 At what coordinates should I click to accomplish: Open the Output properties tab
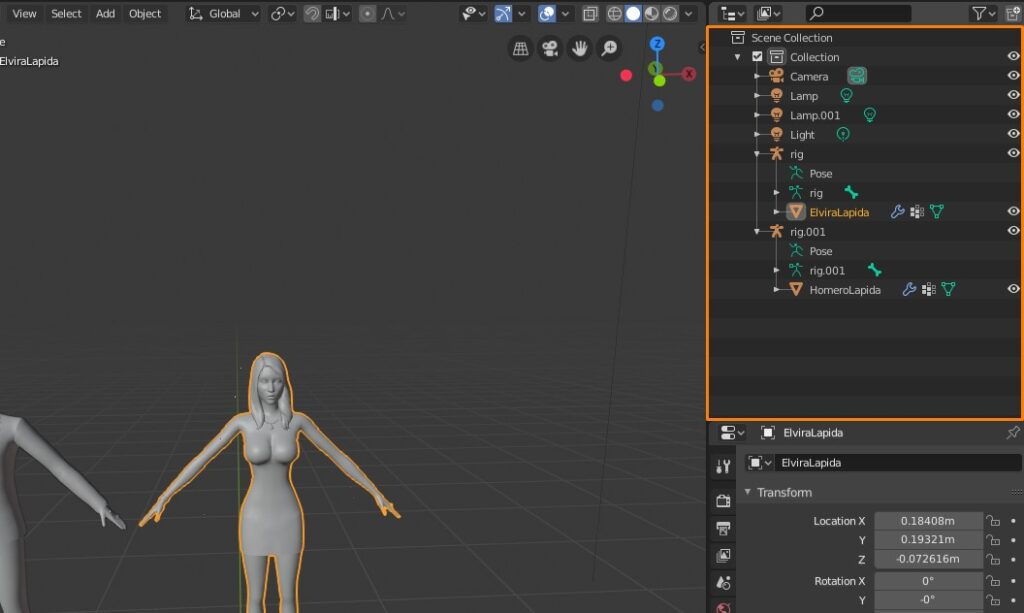723,528
